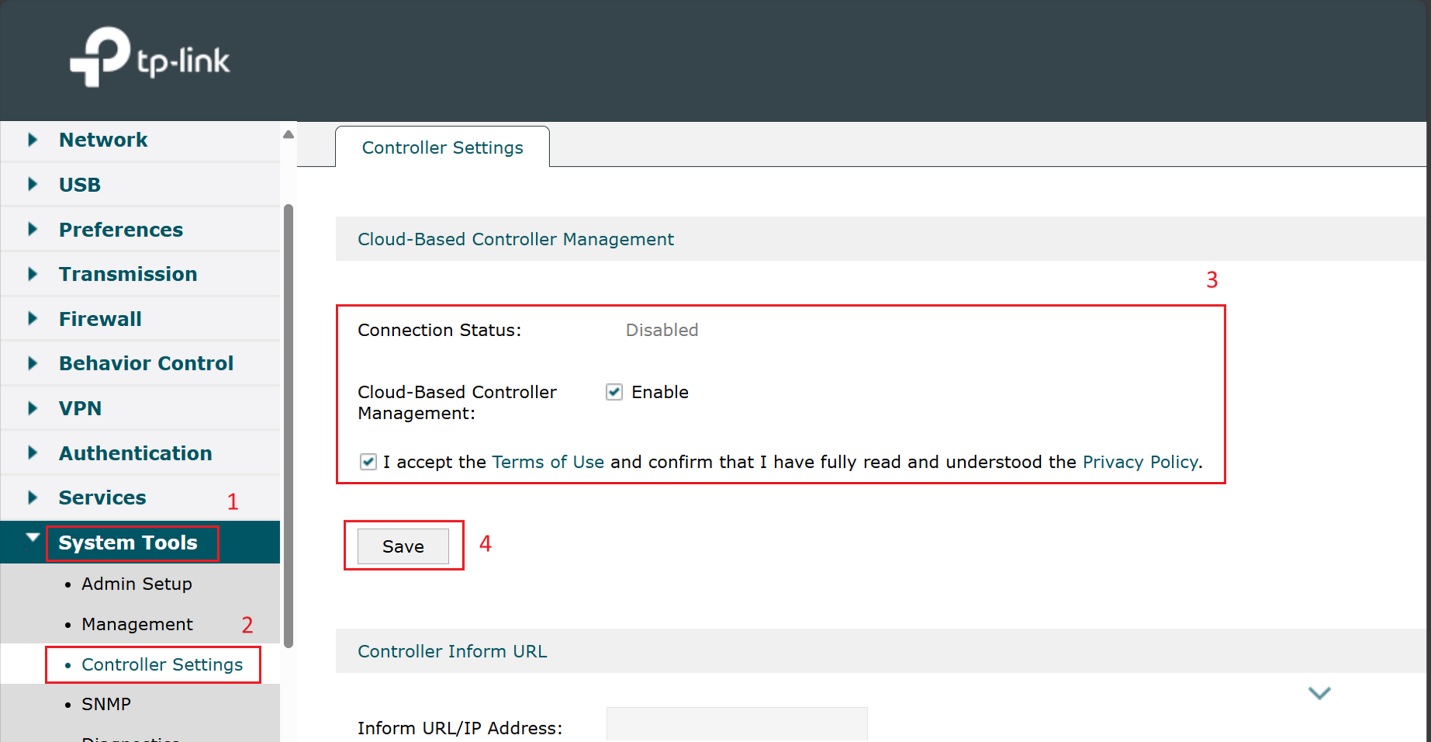
Task: Open the Privacy Policy link
Action: (x=1139, y=462)
